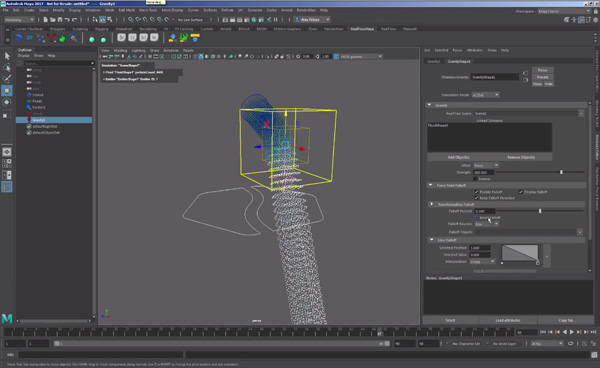The width and height of the screenshot is (600, 368).
Task: Open the viewport Shading menu
Action: click(x=120, y=50)
